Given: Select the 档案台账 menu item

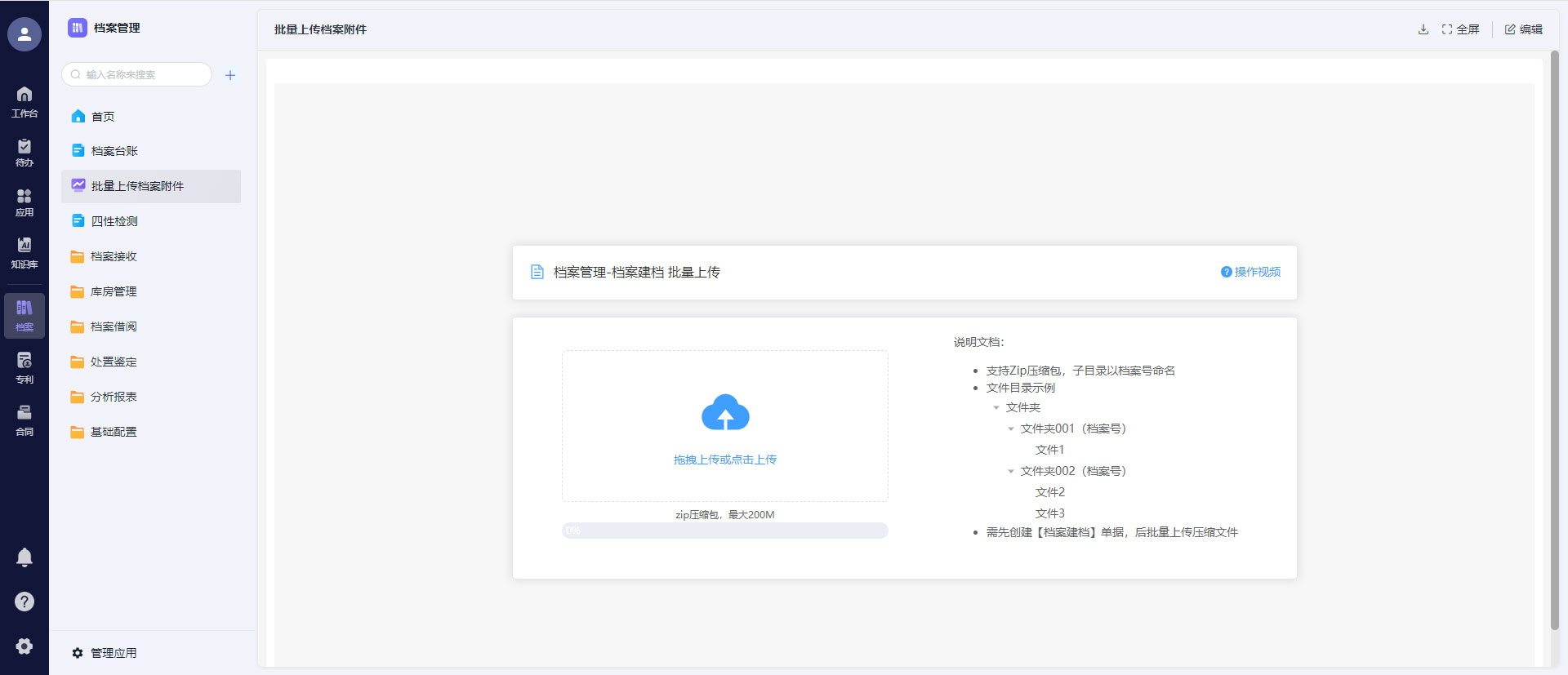Looking at the screenshot, I should click(114, 151).
